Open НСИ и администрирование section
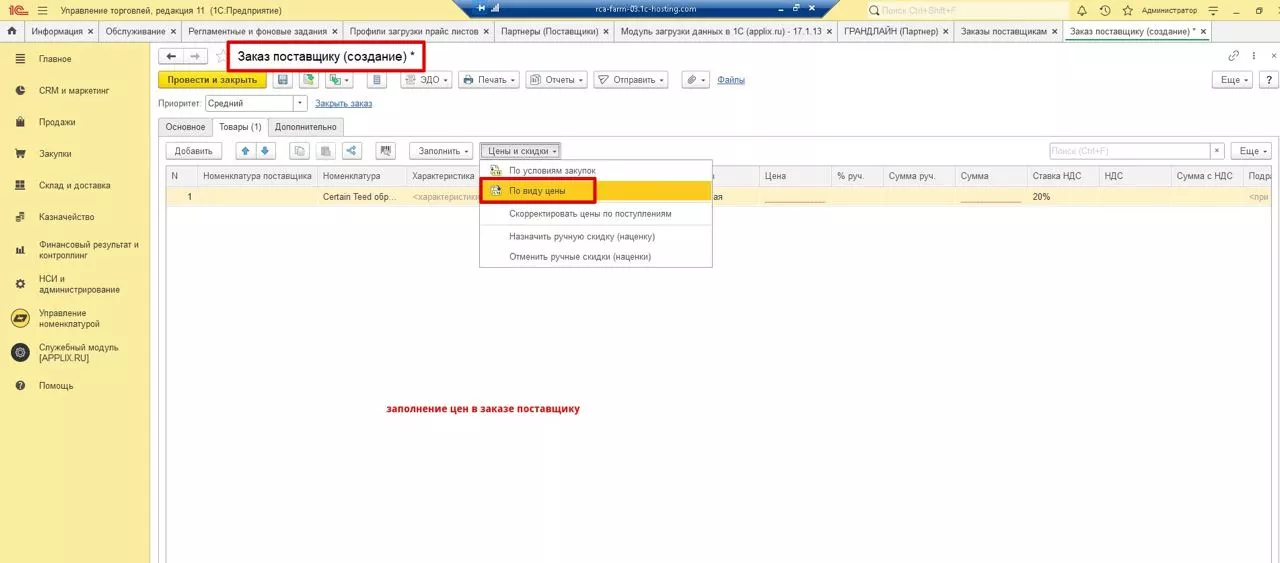1280x563 pixels. tap(79, 284)
